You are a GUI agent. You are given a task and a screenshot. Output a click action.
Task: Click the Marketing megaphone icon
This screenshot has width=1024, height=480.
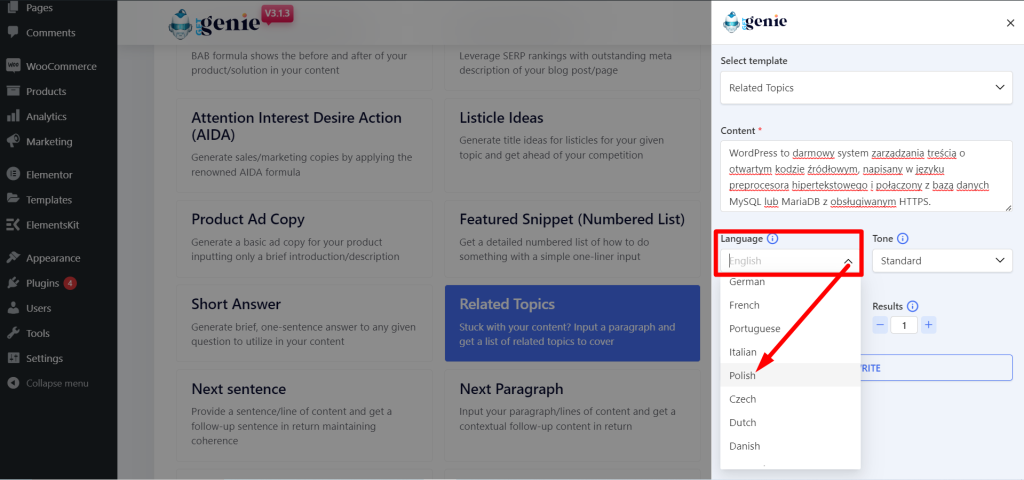(x=12, y=142)
